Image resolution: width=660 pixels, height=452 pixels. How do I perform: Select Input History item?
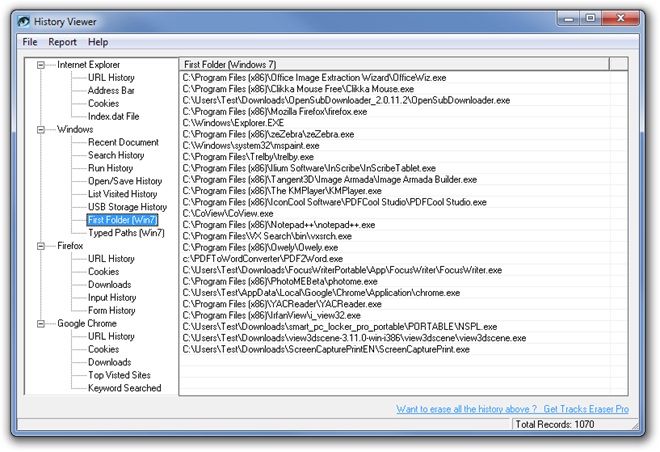pyautogui.click(x=112, y=298)
